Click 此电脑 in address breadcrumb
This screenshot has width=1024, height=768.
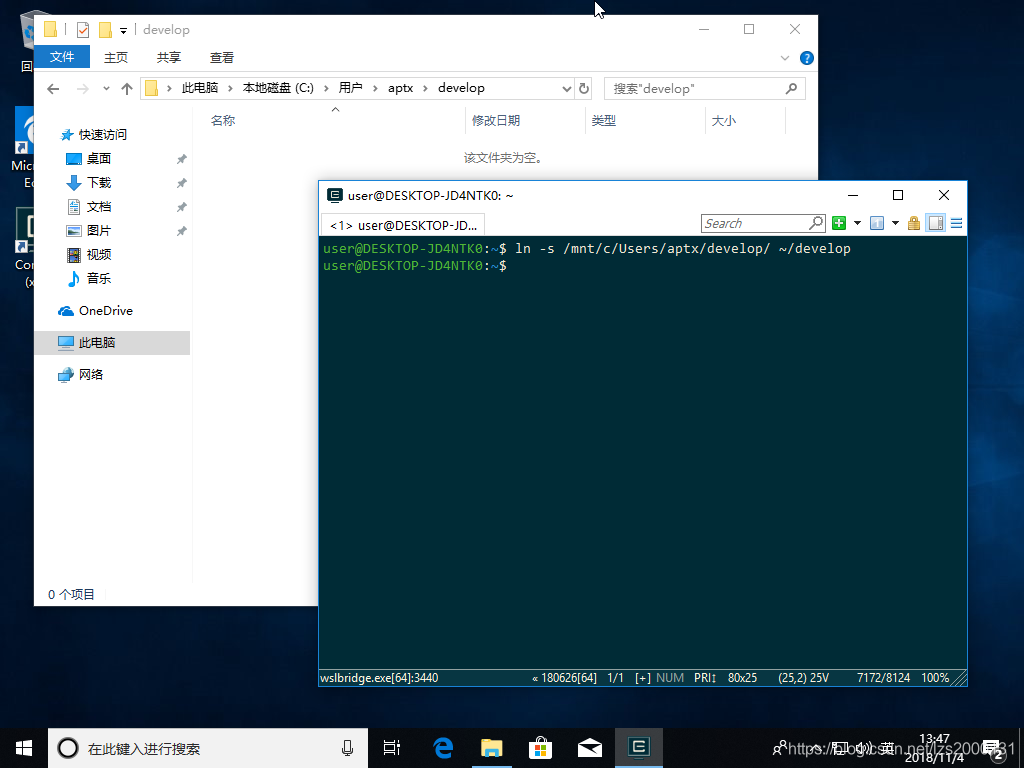coord(199,88)
